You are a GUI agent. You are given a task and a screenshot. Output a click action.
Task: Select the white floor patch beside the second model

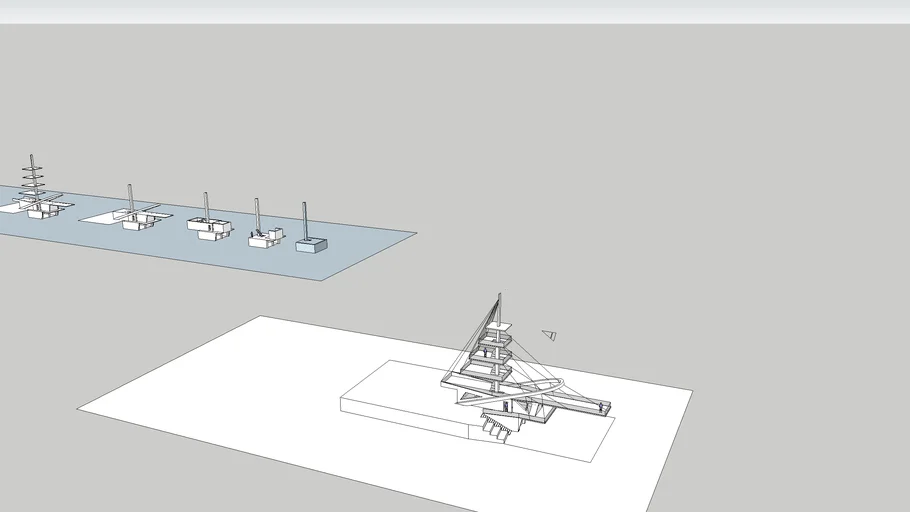coord(98,216)
